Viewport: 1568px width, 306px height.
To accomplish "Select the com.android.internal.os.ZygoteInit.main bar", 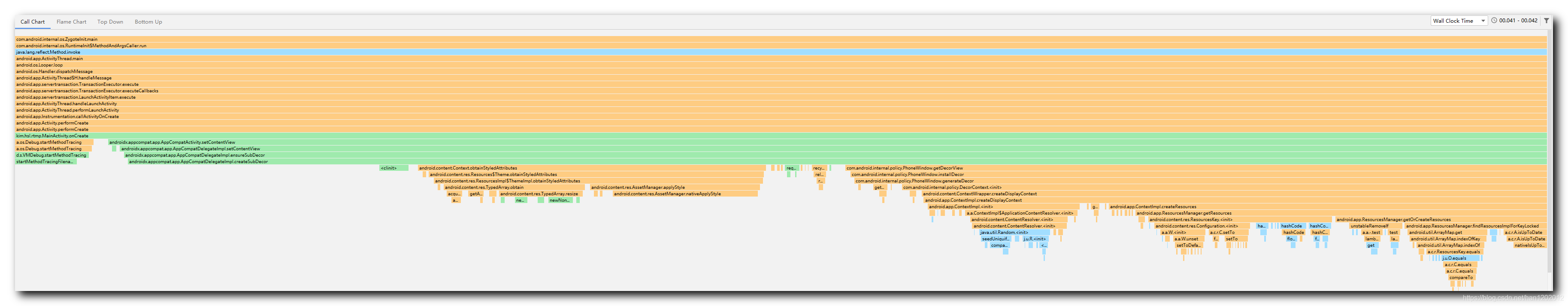I will [x=781, y=39].
